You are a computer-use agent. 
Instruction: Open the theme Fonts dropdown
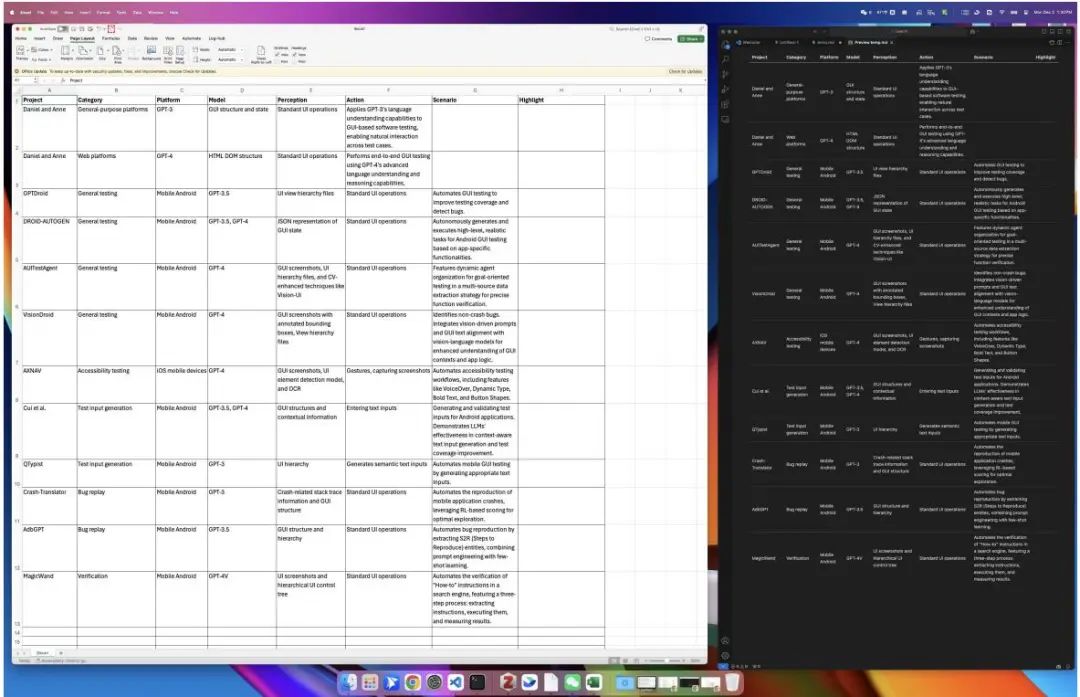click(x=41, y=59)
